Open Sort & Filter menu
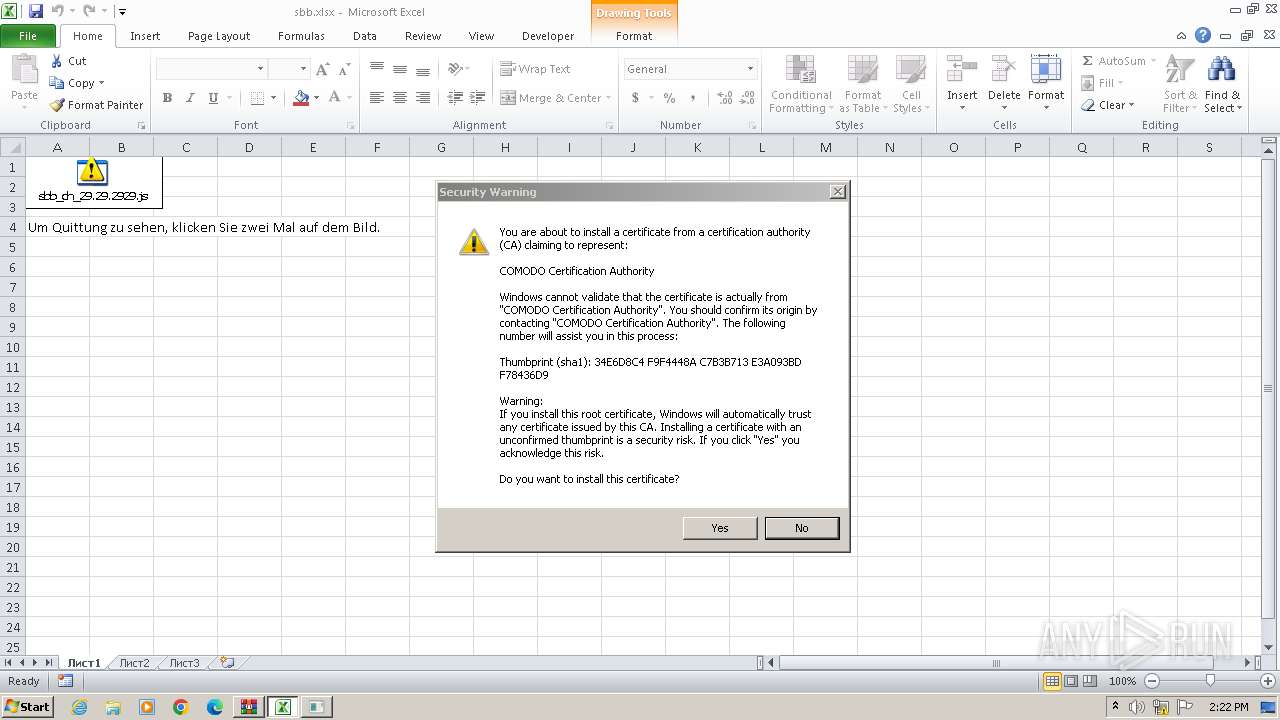The width and height of the screenshot is (1280, 720). 1180,84
